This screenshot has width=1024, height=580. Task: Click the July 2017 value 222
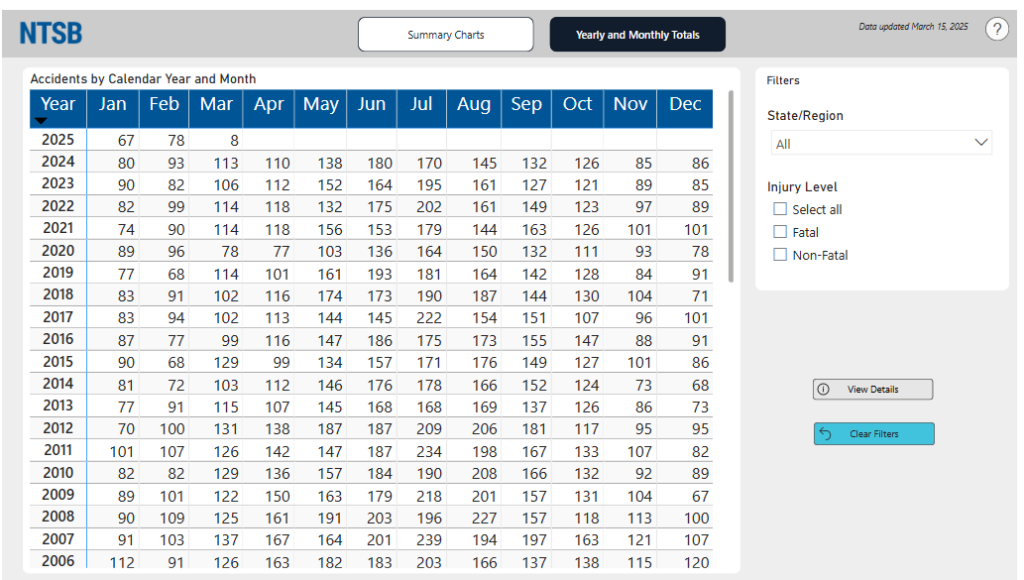pyautogui.click(x=427, y=318)
